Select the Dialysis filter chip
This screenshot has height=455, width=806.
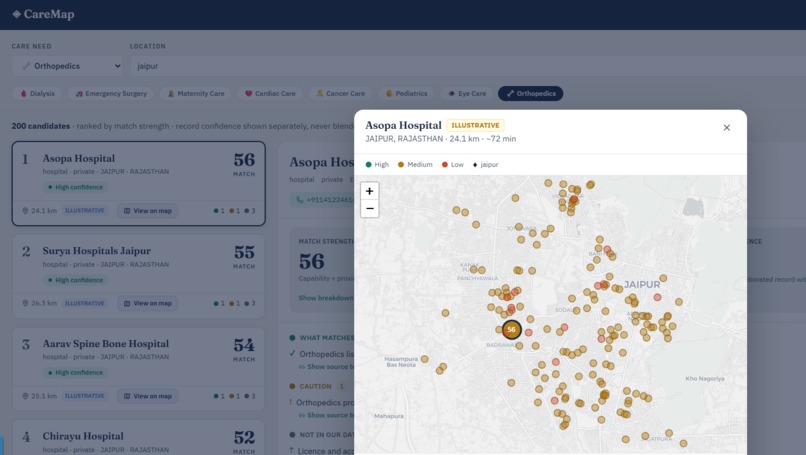tap(37, 94)
